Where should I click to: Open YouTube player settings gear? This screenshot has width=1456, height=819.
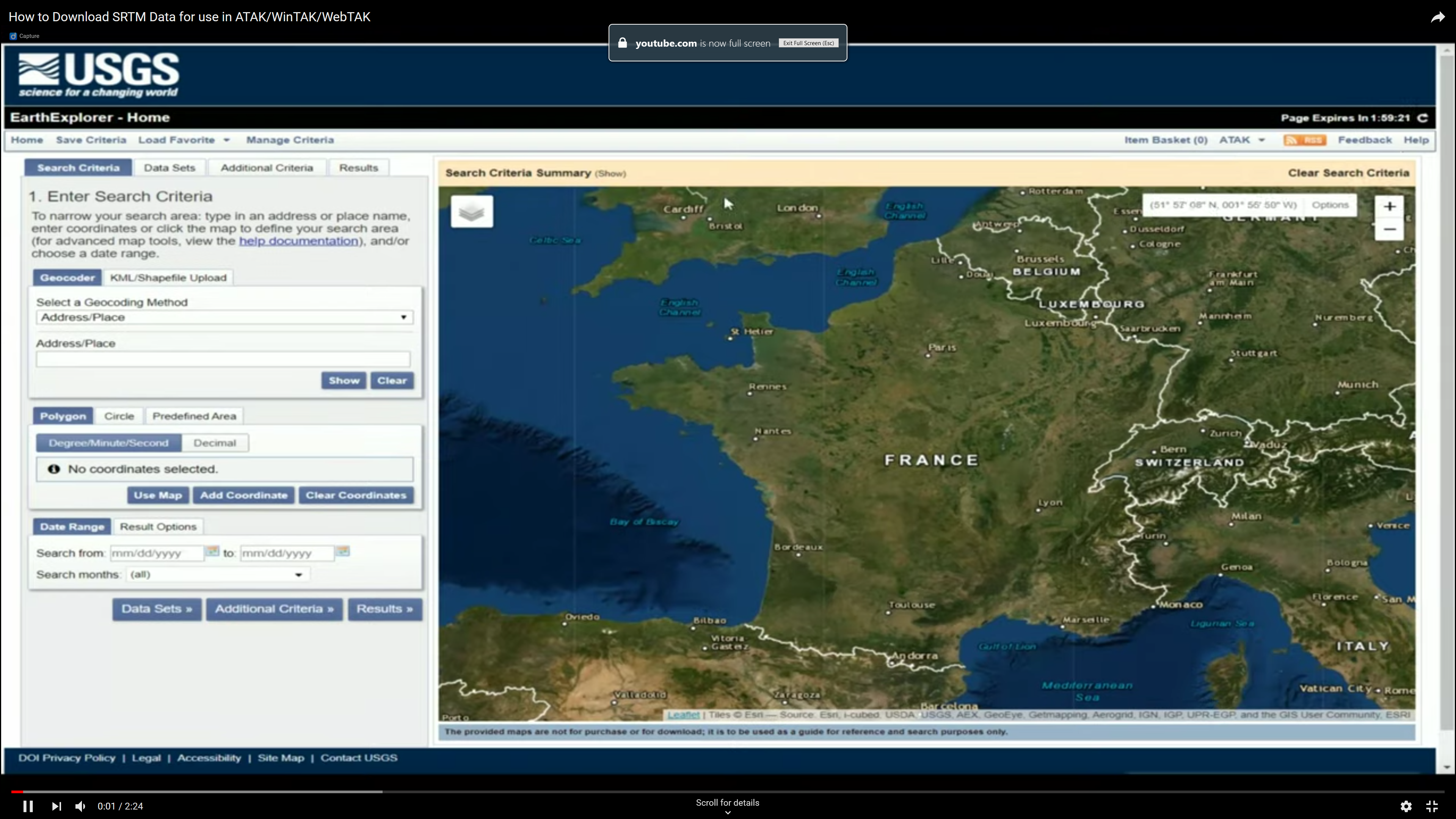click(1406, 806)
